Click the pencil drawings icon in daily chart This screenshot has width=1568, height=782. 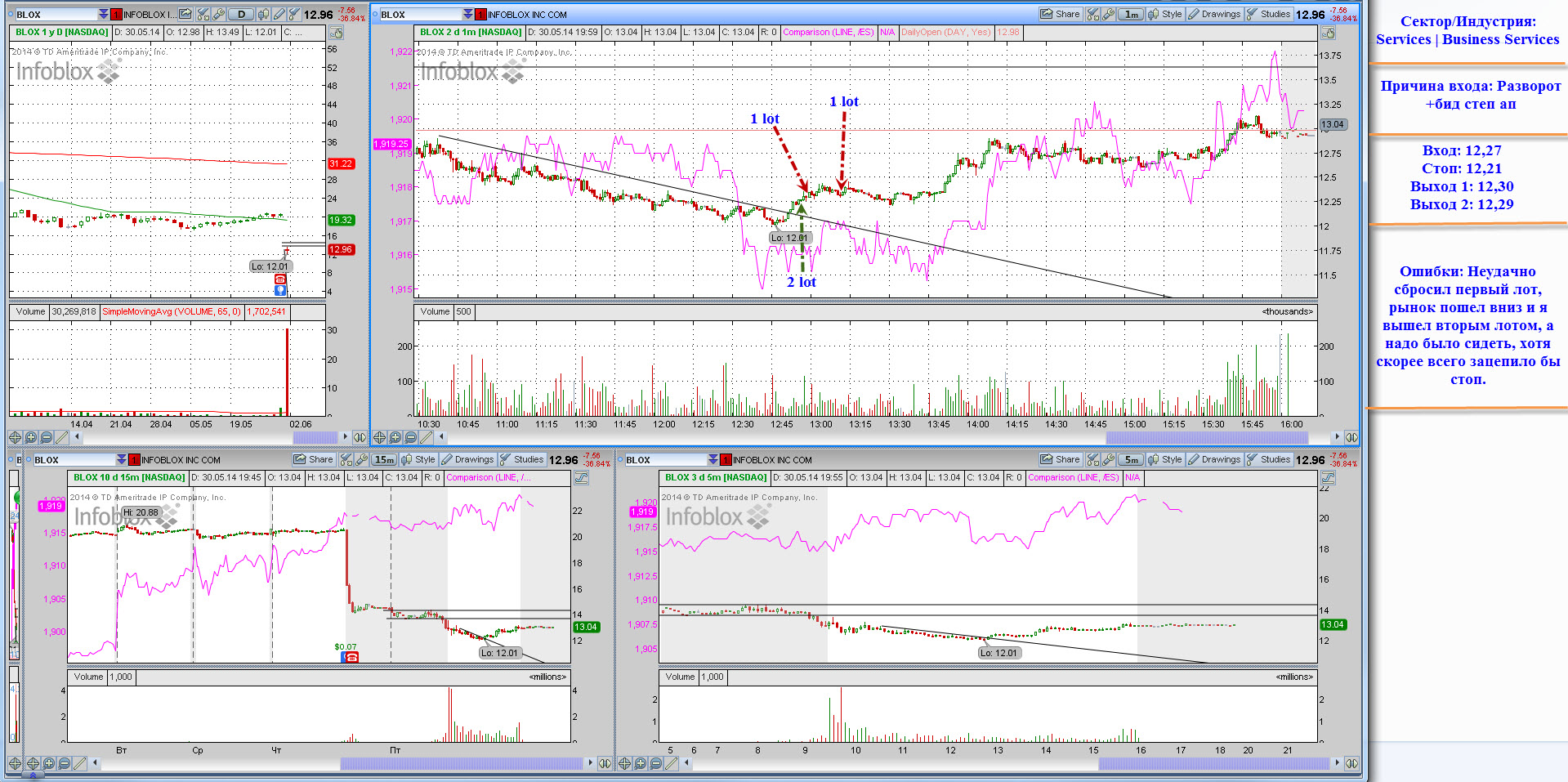(x=279, y=14)
